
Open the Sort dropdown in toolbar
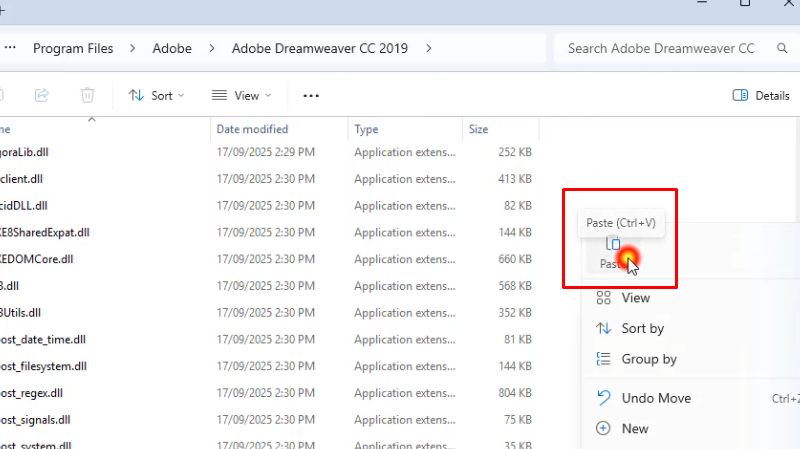coord(156,95)
